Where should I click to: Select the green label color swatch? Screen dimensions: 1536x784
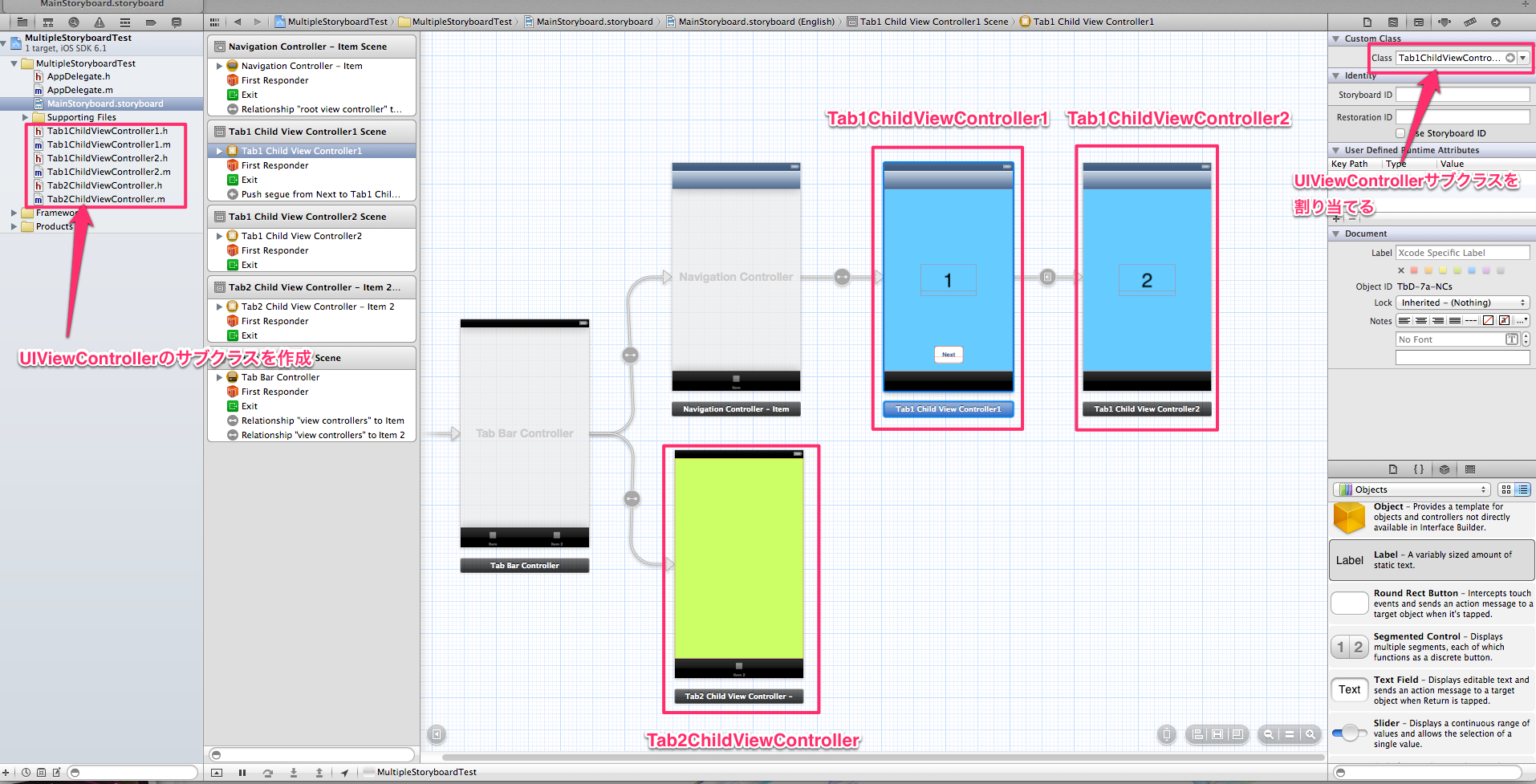click(1458, 270)
